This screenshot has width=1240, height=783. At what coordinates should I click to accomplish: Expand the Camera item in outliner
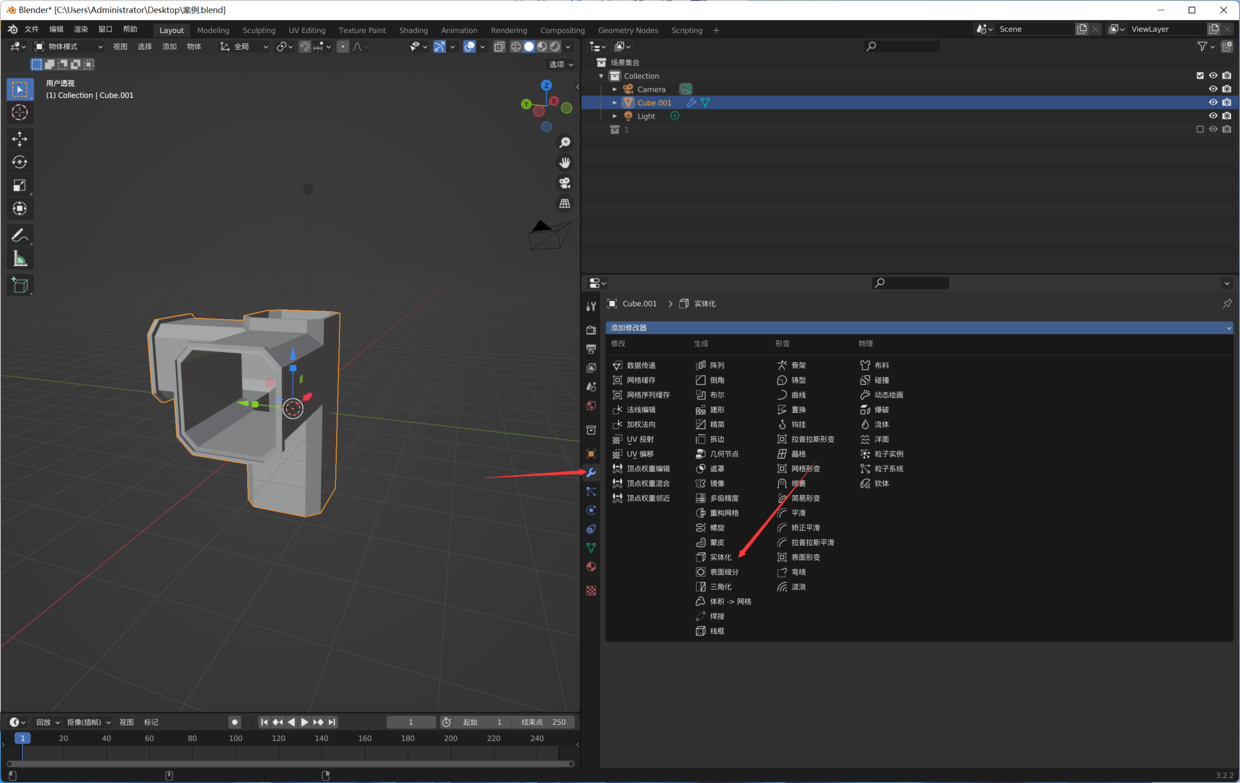pos(615,89)
